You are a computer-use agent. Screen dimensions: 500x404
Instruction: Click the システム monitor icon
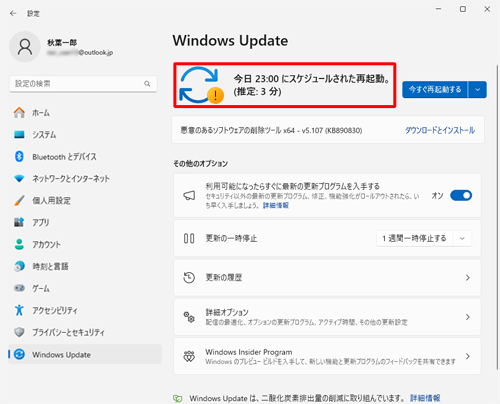coord(19,134)
